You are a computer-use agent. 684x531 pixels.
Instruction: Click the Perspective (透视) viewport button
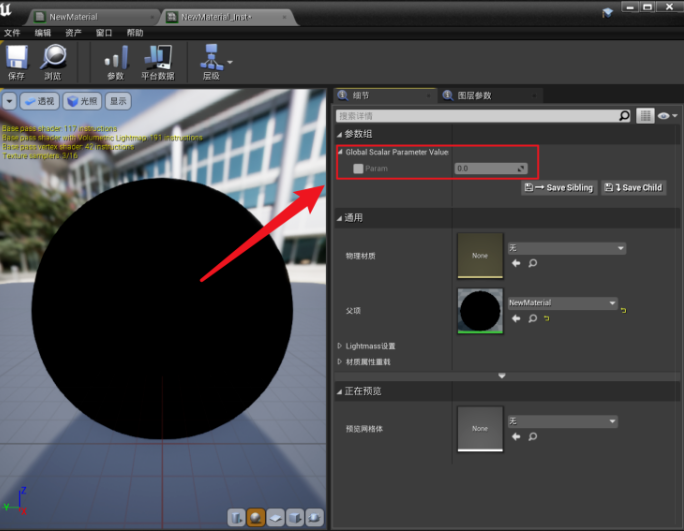[40, 101]
